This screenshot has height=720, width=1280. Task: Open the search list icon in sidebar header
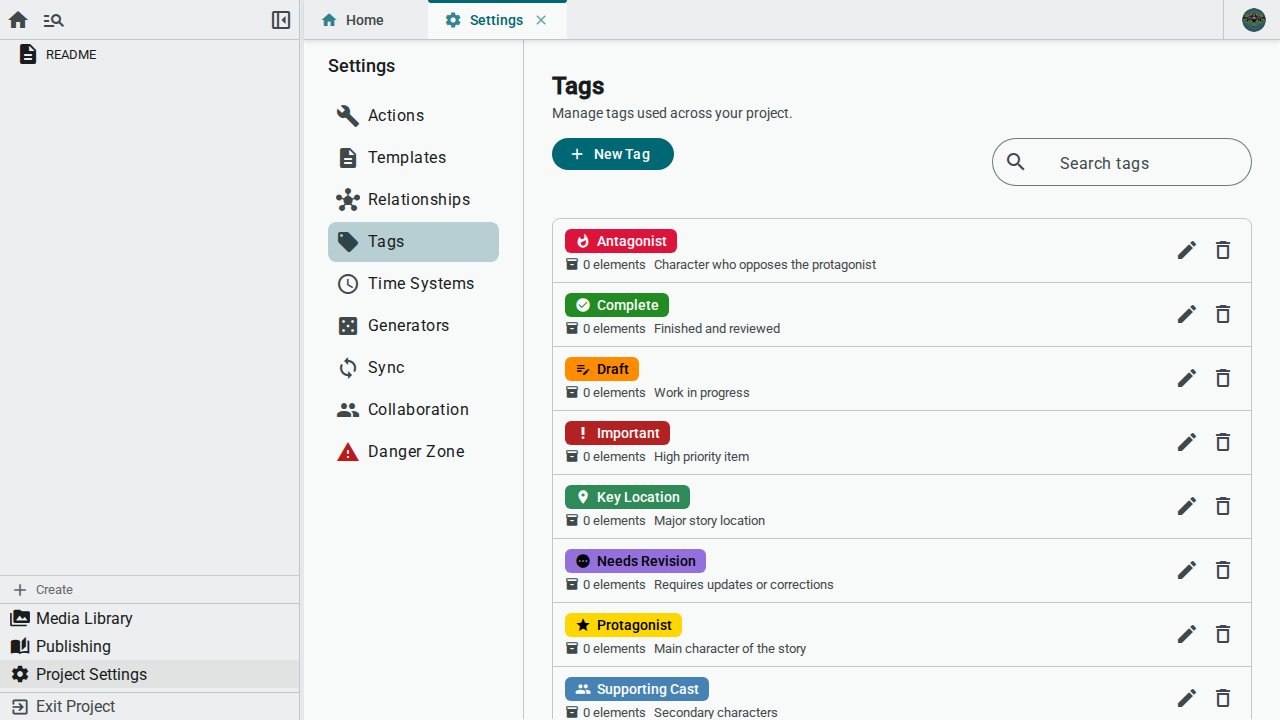[54, 20]
